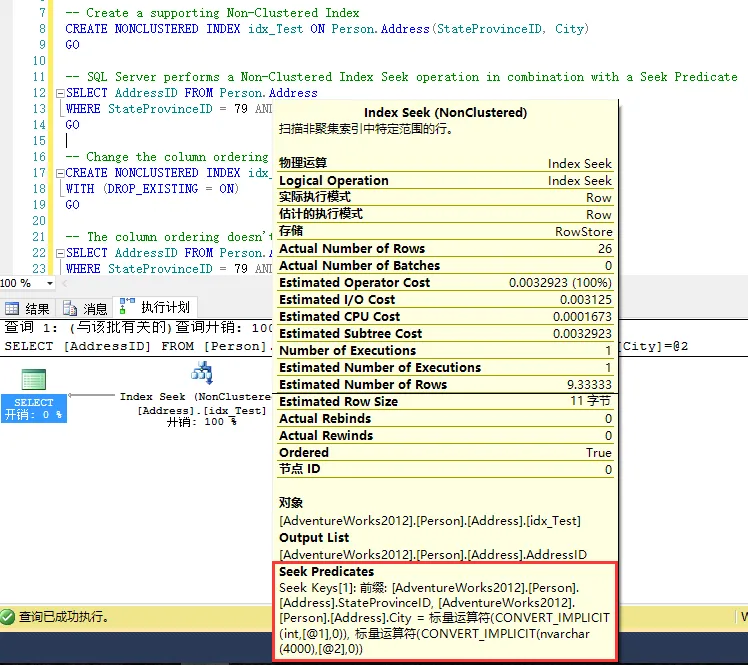748x665 pixels.
Task: Collapse the SELECT block on line 22
Action: coord(60,253)
